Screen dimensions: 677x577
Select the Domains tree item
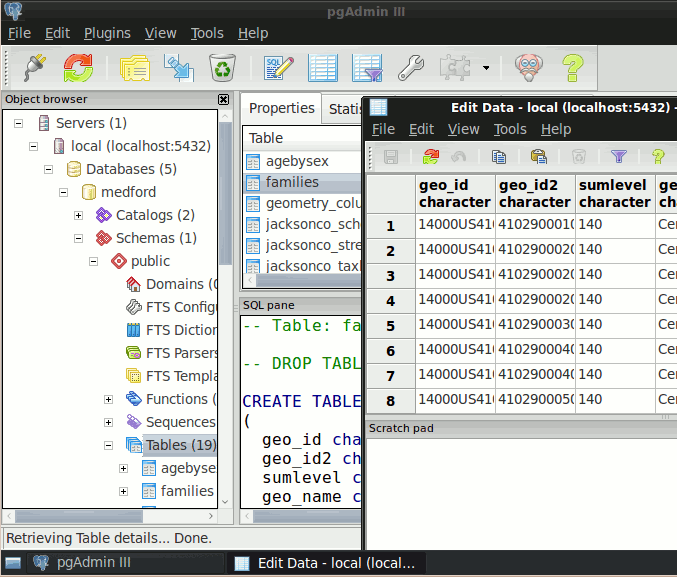coord(181,284)
